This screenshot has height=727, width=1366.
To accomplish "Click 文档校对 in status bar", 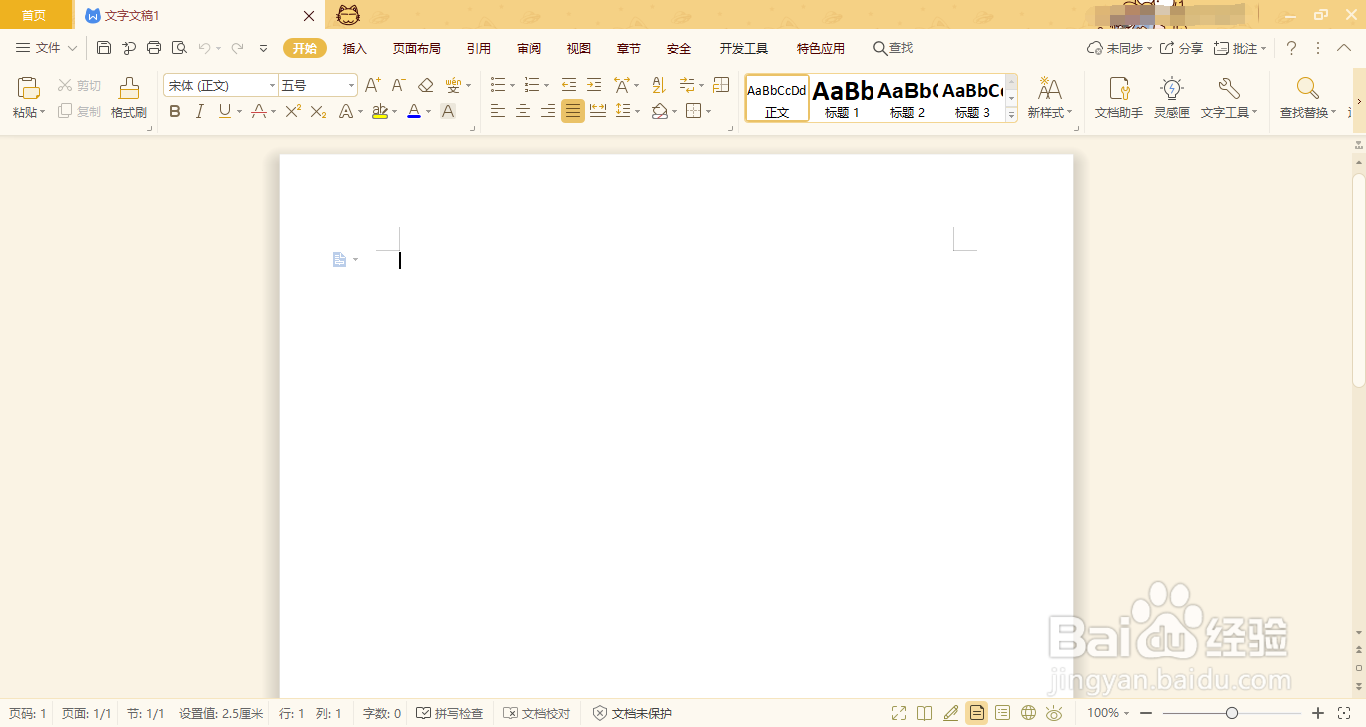I will 536,713.
